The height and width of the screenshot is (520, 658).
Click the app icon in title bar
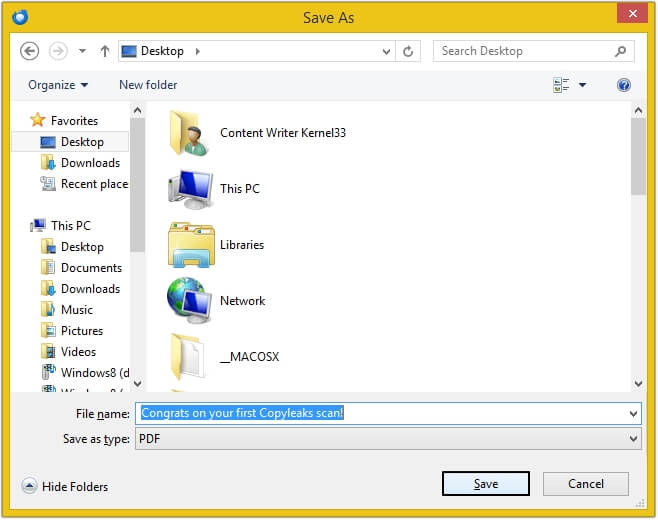tap(20, 17)
